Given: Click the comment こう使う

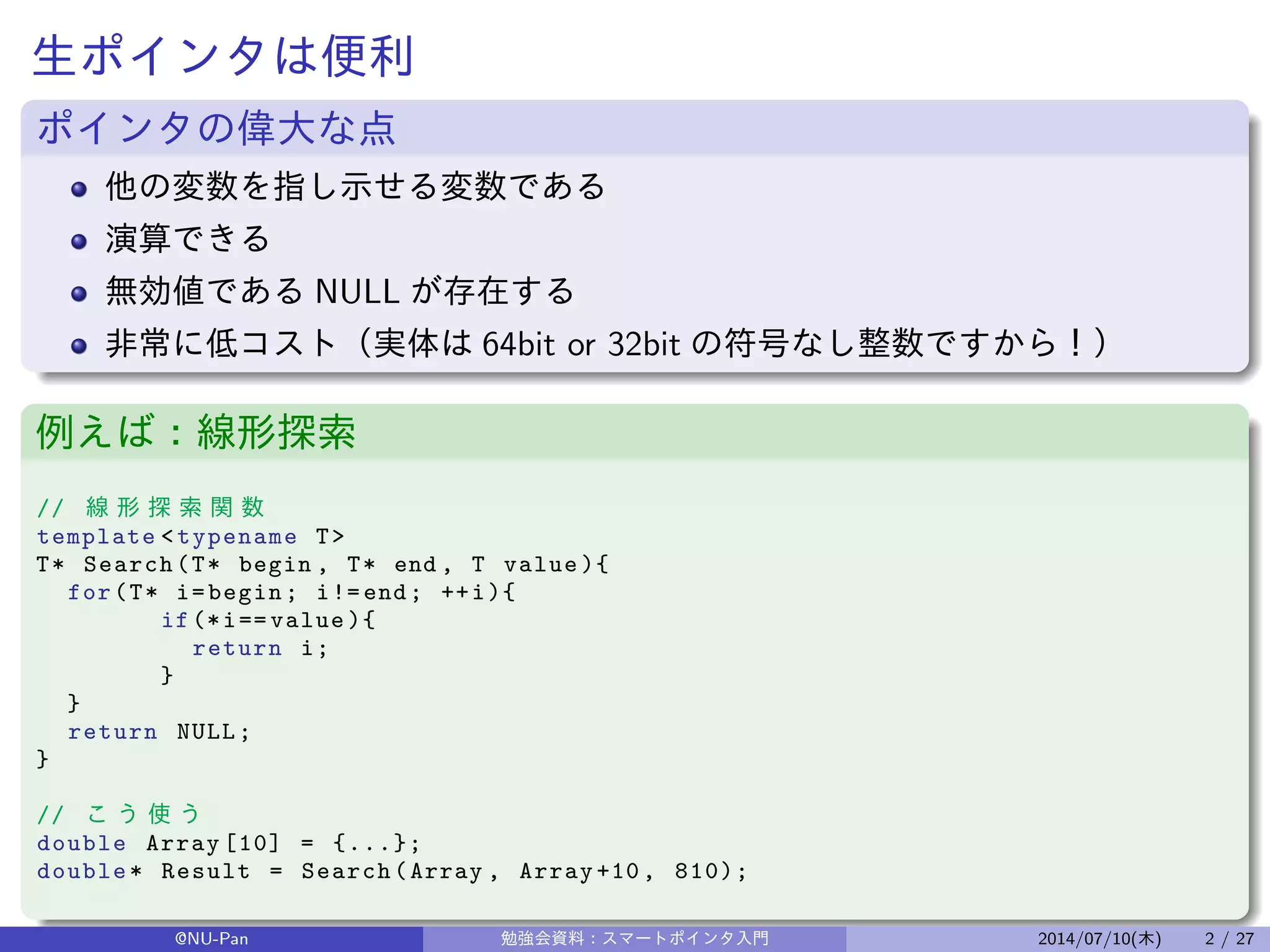Looking at the screenshot, I should point(143,814).
